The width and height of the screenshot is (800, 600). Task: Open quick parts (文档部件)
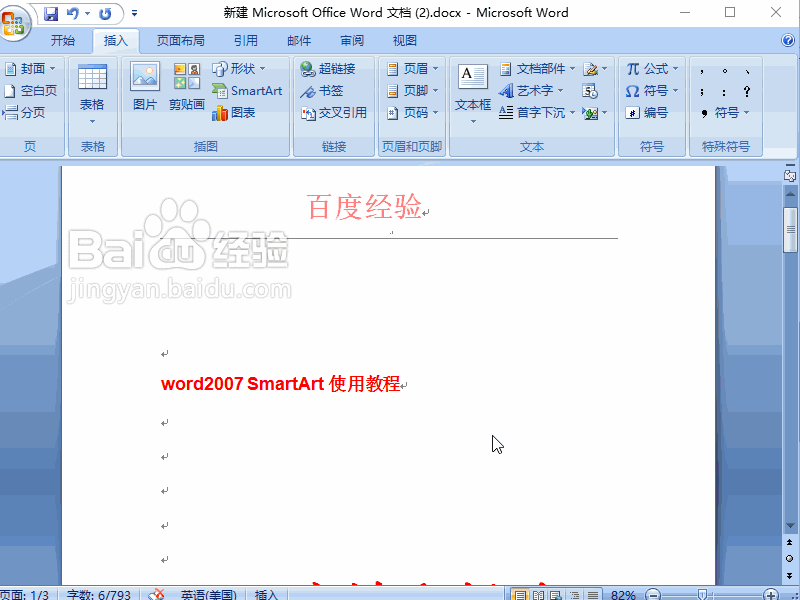538,68
